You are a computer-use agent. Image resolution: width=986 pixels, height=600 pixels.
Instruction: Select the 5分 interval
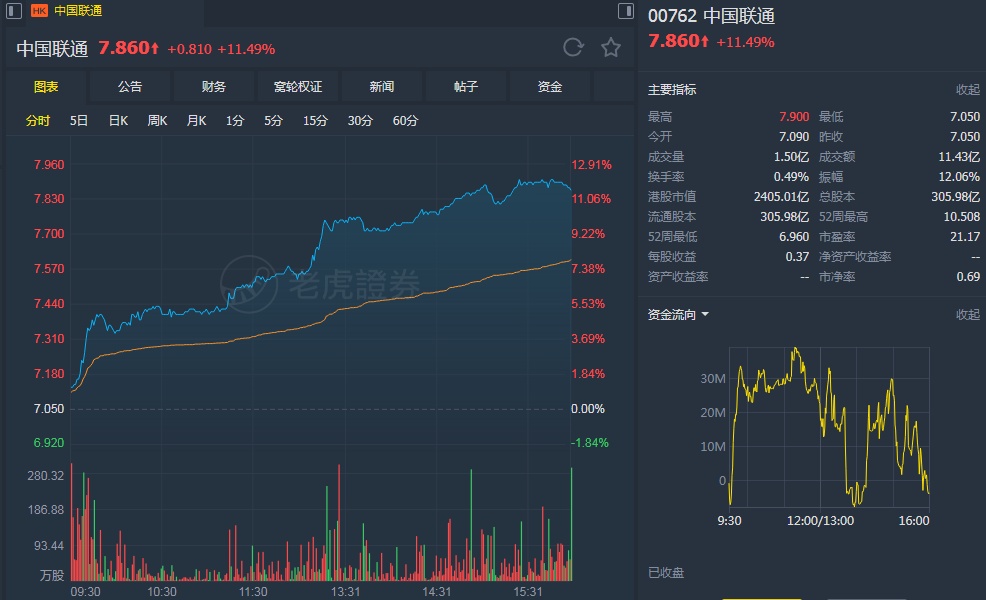[x=273, y=121]
